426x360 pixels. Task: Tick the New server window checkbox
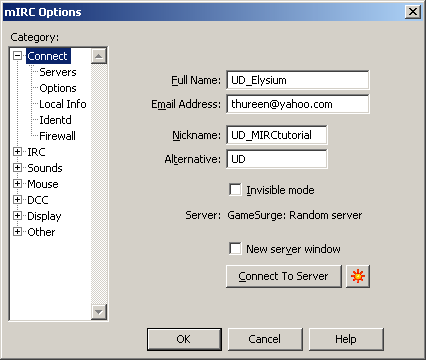click(235, 249)
